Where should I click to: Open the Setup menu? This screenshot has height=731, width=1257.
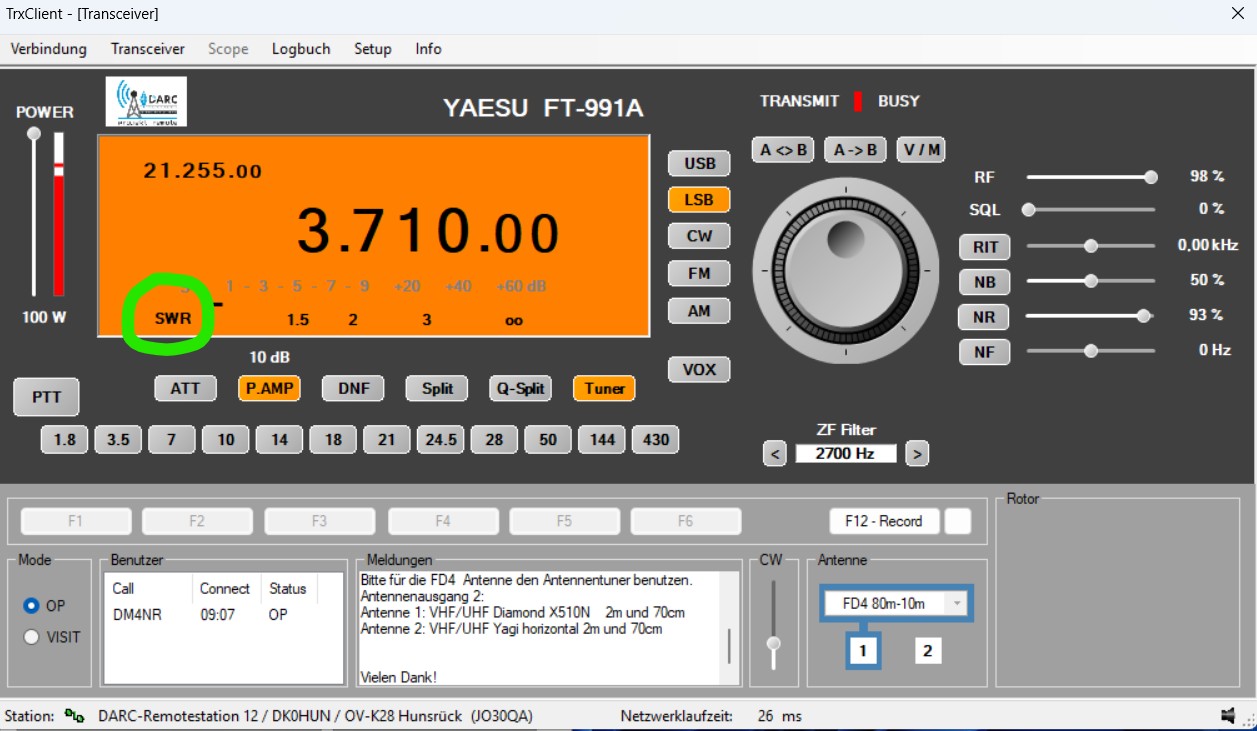373,49
